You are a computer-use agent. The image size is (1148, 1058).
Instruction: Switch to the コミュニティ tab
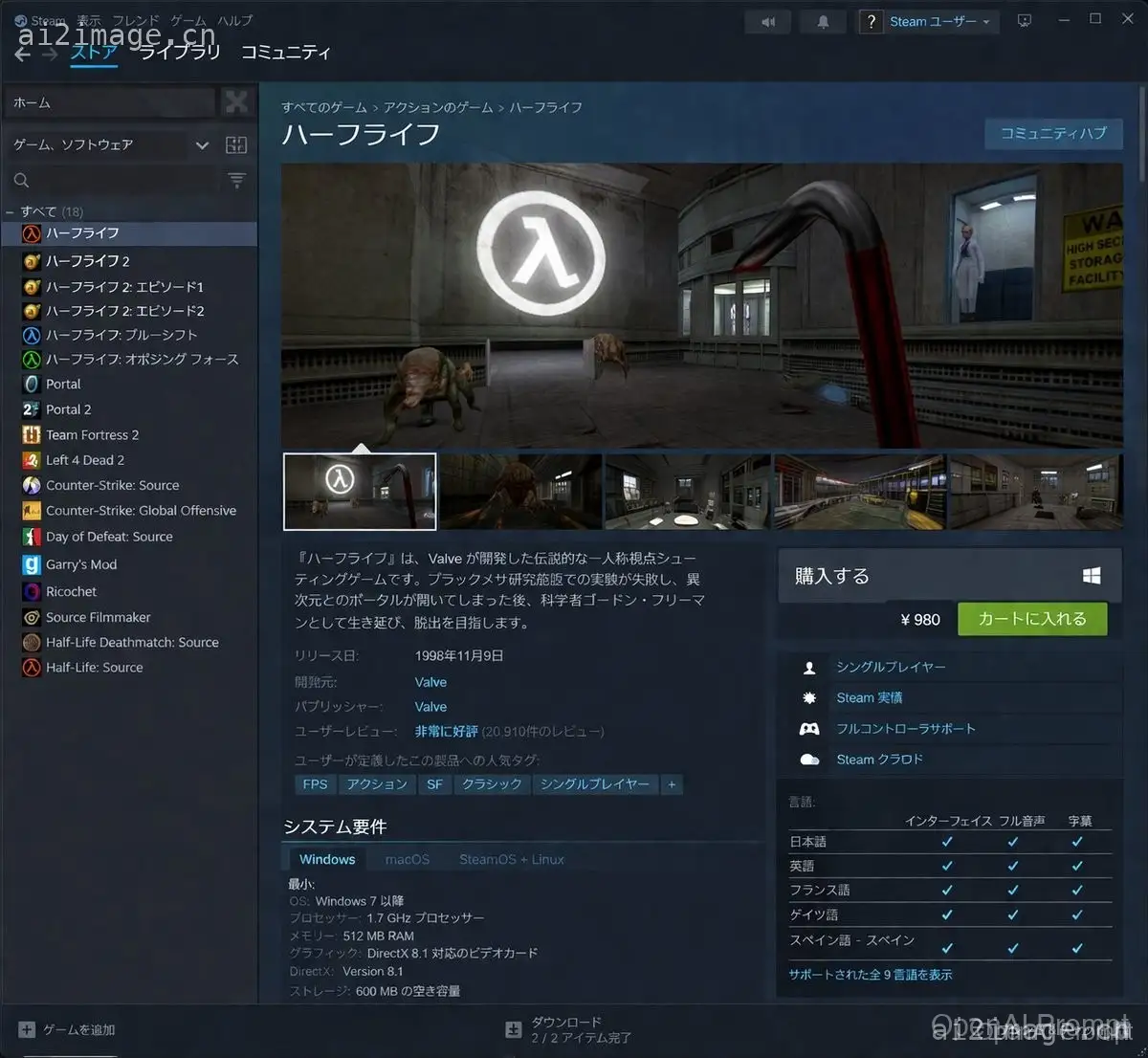(285, 52)
